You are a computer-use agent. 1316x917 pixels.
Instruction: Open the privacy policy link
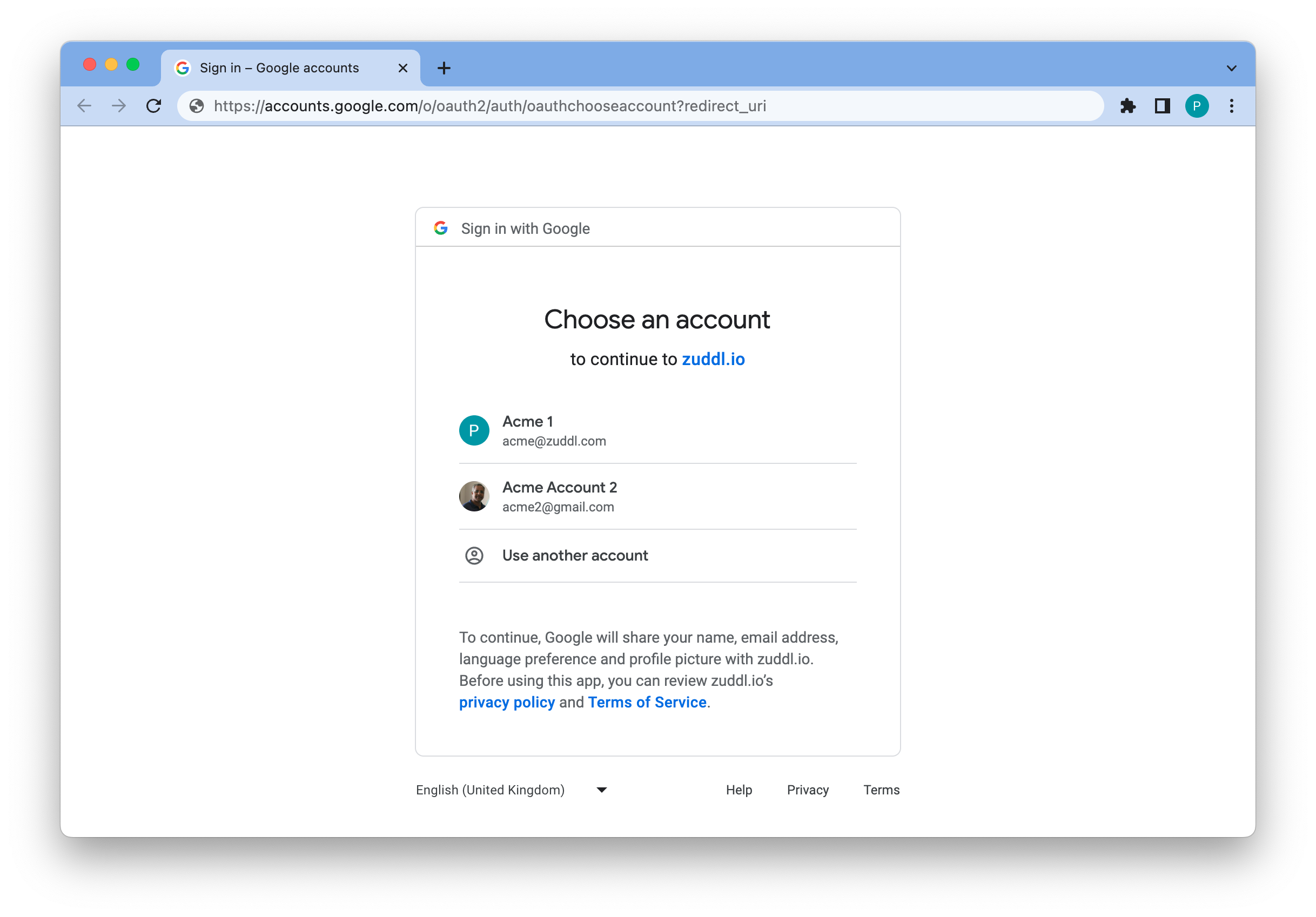point(507,702)
